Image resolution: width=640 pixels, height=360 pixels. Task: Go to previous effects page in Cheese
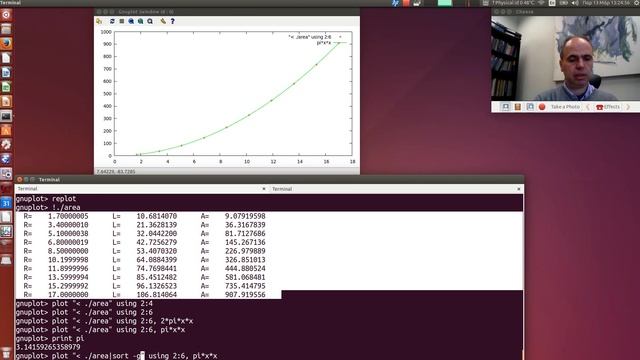(588, 107)
